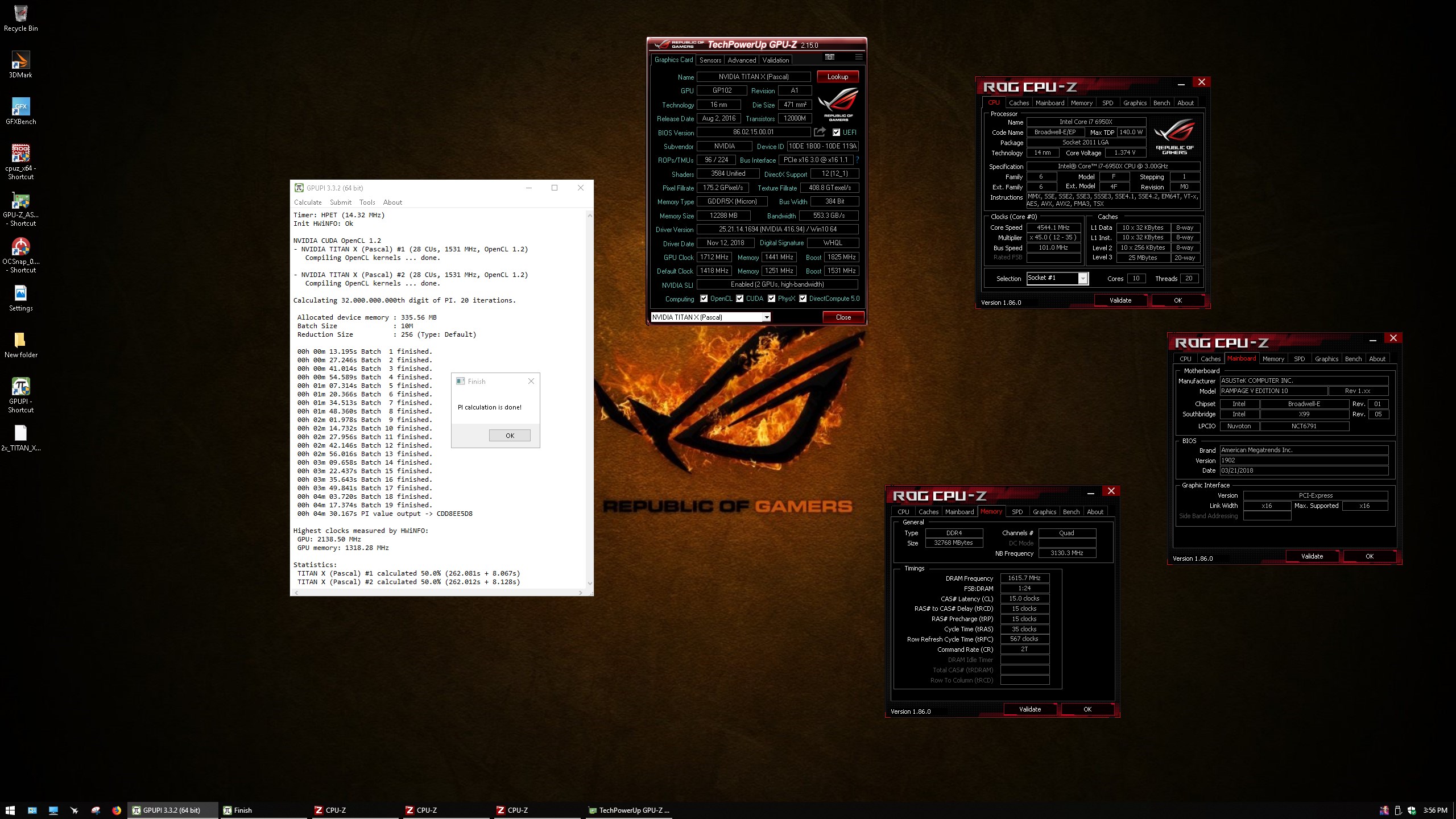Open the Recycle Bin desktop icon

[x=20, y=18]
